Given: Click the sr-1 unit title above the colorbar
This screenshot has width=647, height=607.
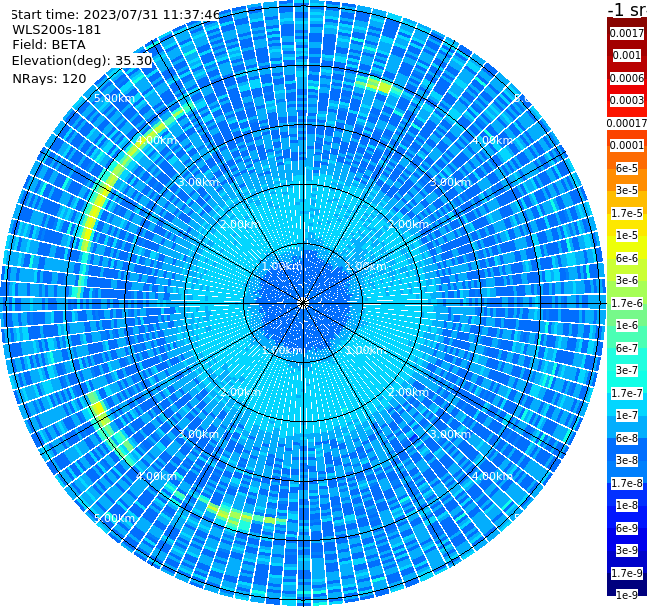Looking at the screenshot, I should [628, 9].
